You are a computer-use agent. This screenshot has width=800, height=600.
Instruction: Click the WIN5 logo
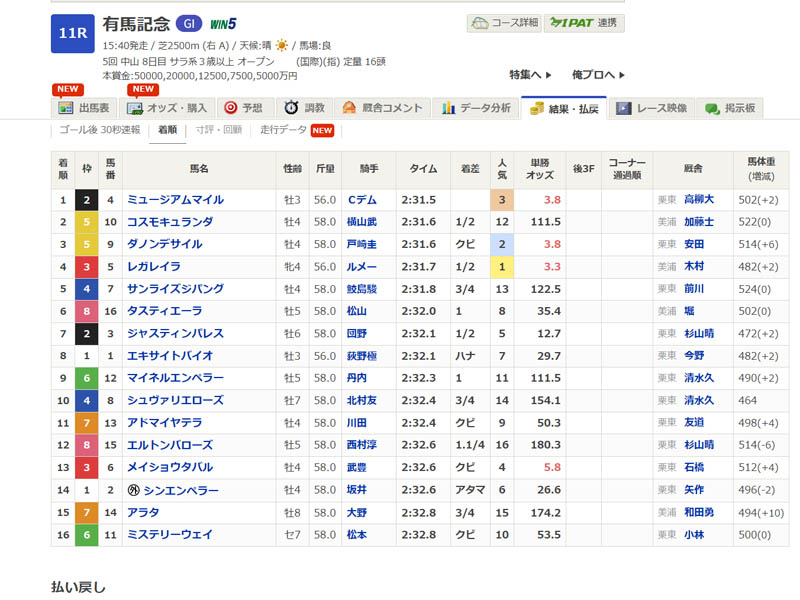pyautogui.click(x=223, y=24)
